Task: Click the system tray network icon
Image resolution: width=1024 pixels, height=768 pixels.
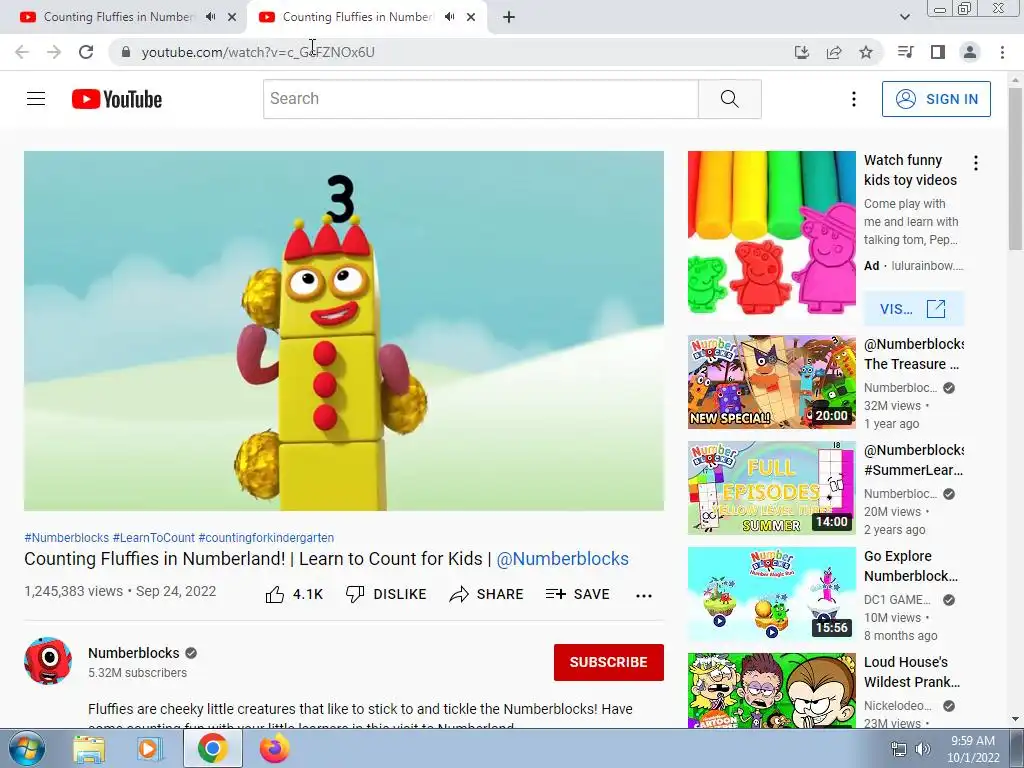Action: 899,749
